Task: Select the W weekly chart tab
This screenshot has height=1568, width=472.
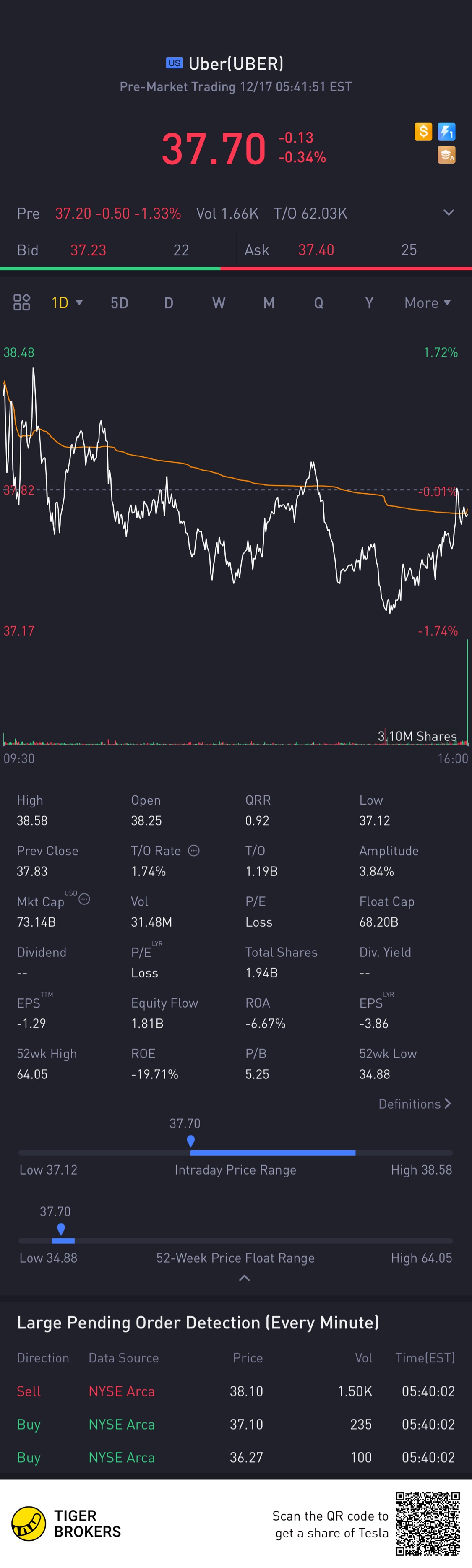Action: tap(219, 302)
